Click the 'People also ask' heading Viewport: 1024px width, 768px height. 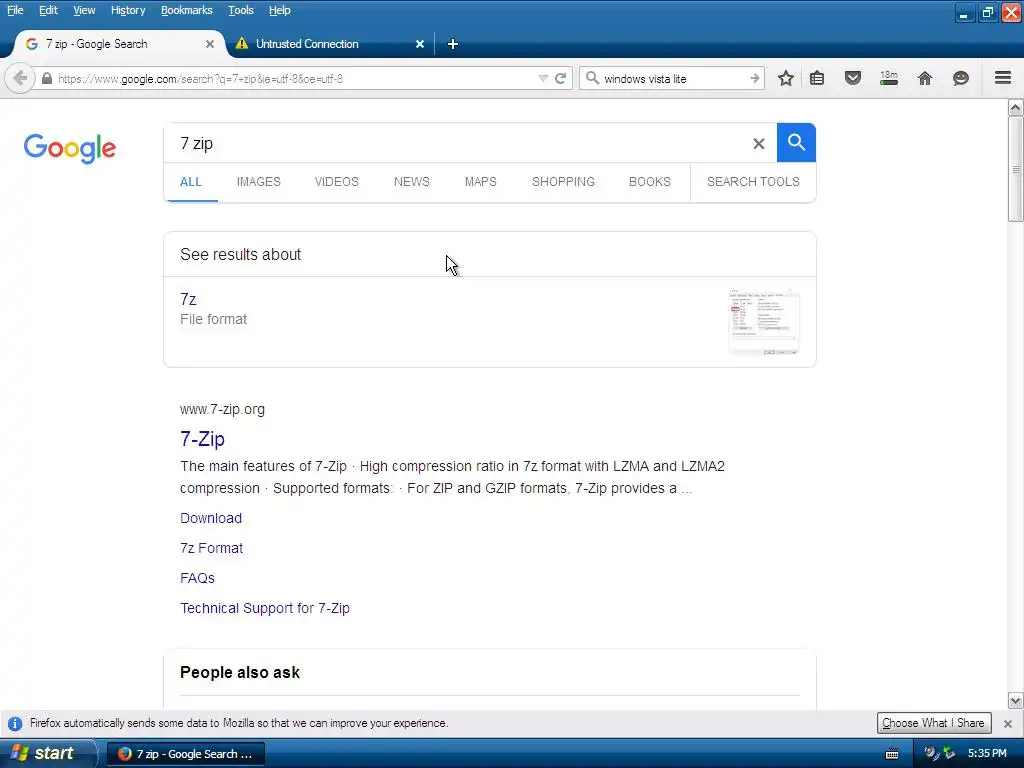pos(240,673)
